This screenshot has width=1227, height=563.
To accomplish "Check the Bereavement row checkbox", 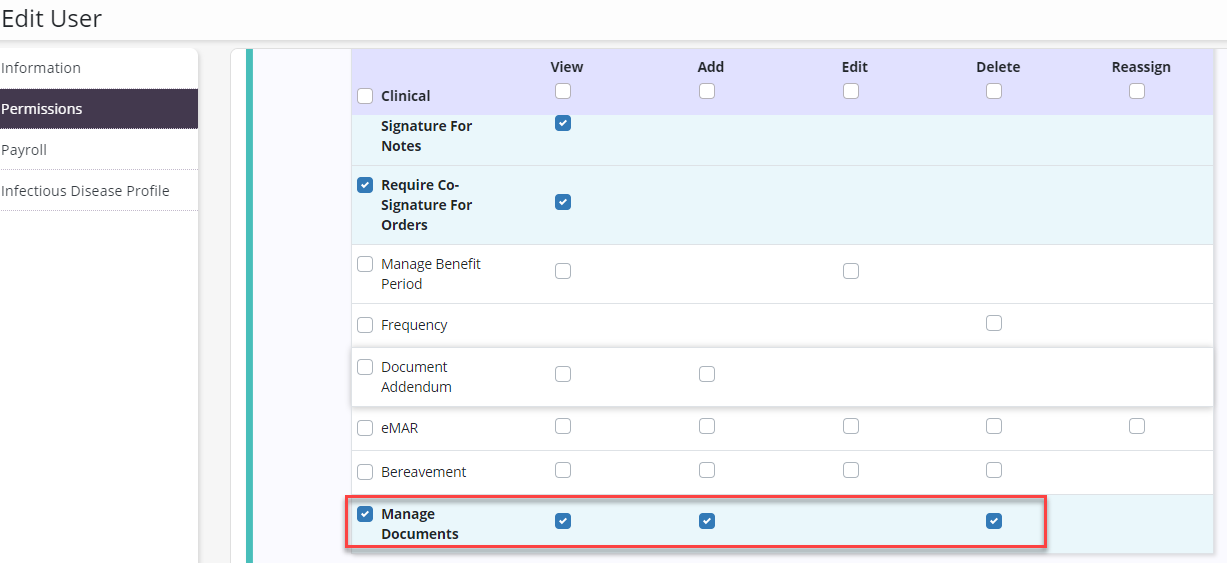I will 365,472.
